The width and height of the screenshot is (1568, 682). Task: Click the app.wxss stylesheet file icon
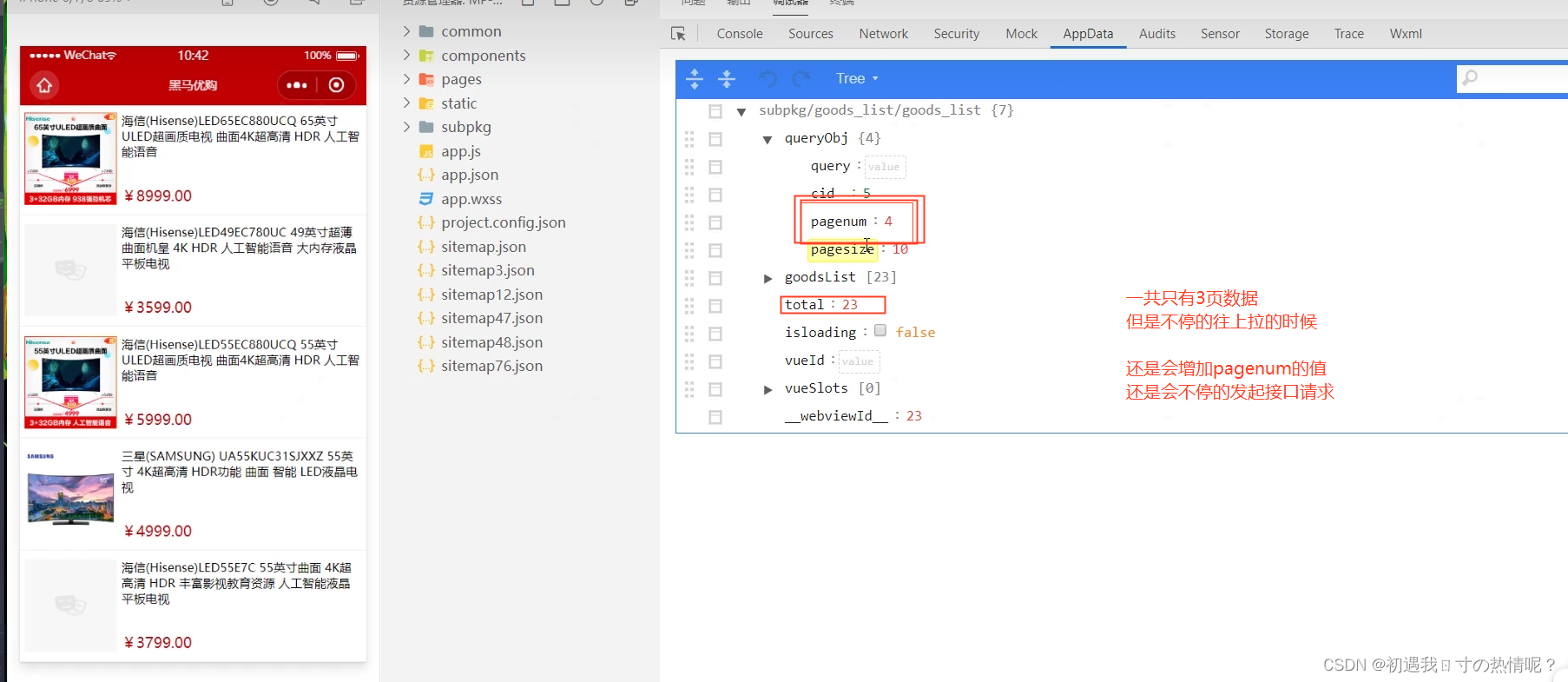click(x=426, y=199)
